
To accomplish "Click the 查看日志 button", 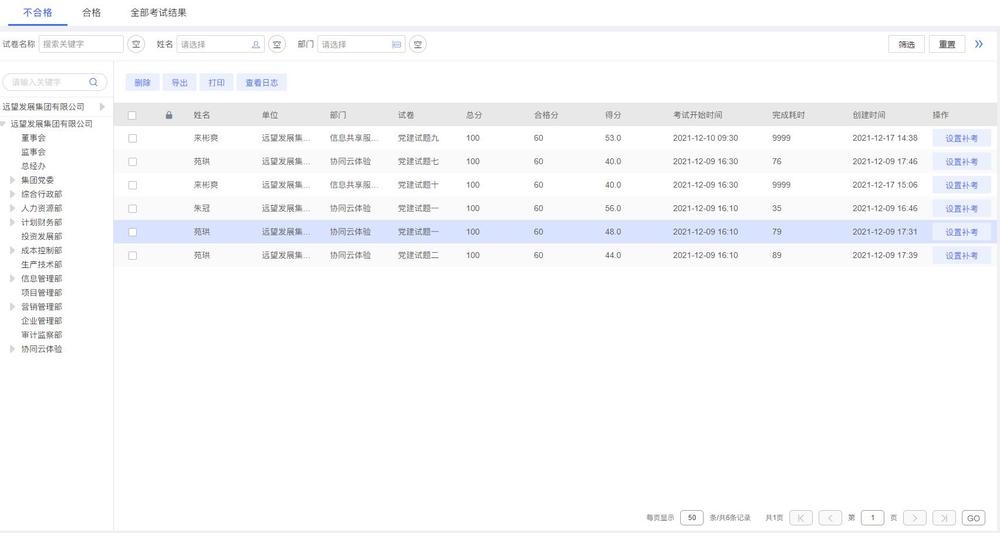I will [x=261, y=83].
